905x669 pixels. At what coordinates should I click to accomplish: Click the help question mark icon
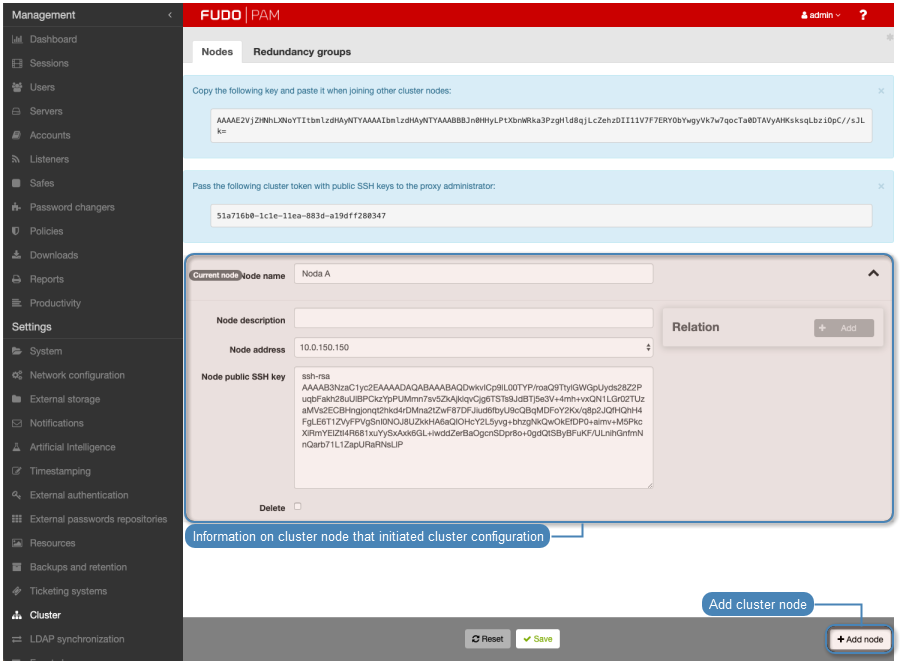(x=864, y=15)
